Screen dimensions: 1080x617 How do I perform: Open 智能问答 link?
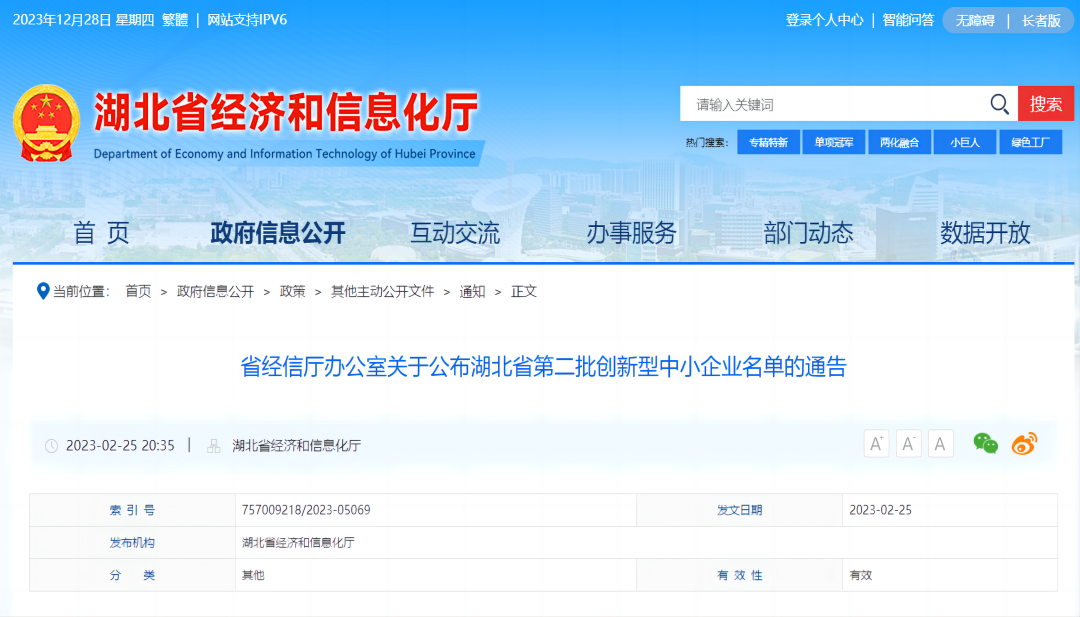(908, 20)
